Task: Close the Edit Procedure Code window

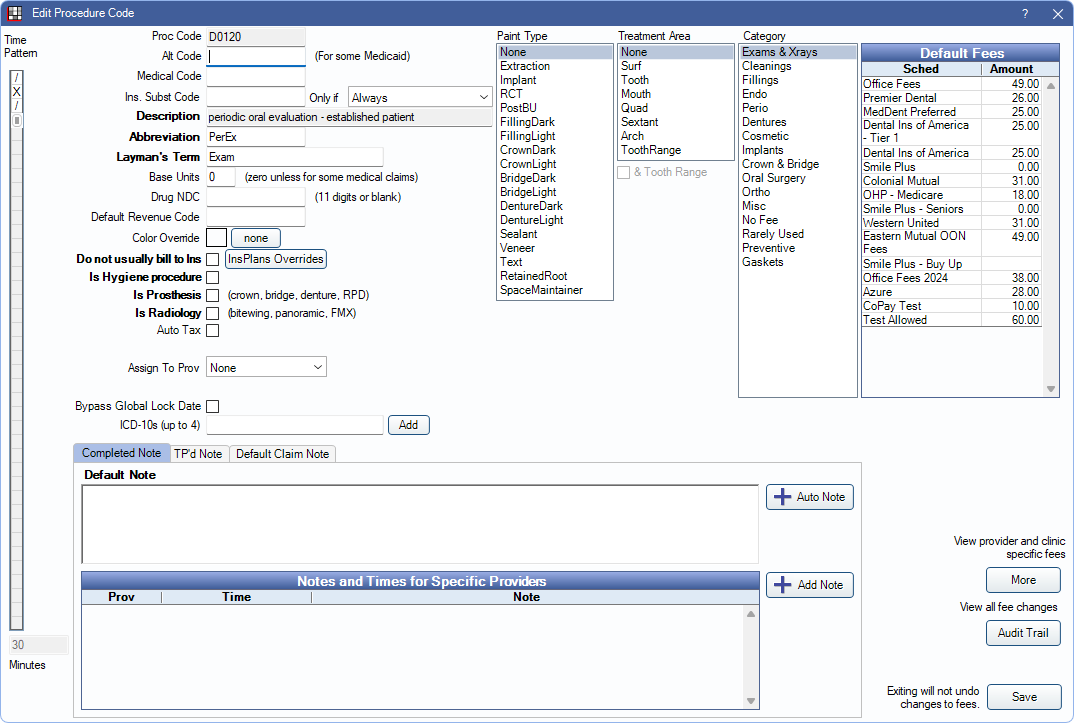Action: [1057, 14]
